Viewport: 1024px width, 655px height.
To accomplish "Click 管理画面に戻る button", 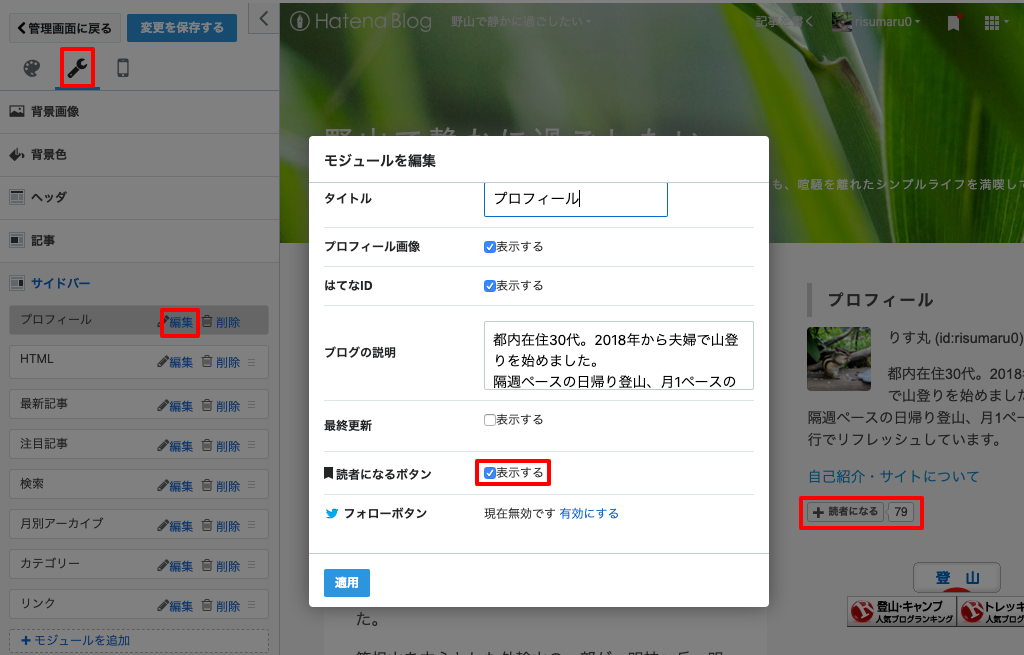I will (65, 28).
